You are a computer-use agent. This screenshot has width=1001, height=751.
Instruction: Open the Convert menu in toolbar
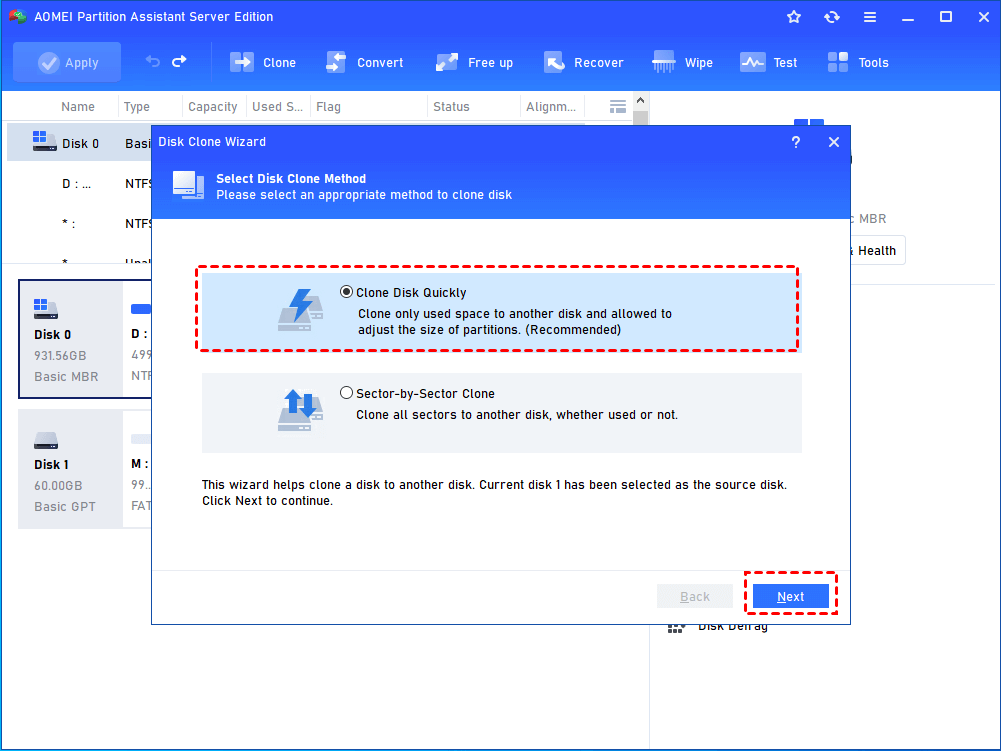coord(365,63)
